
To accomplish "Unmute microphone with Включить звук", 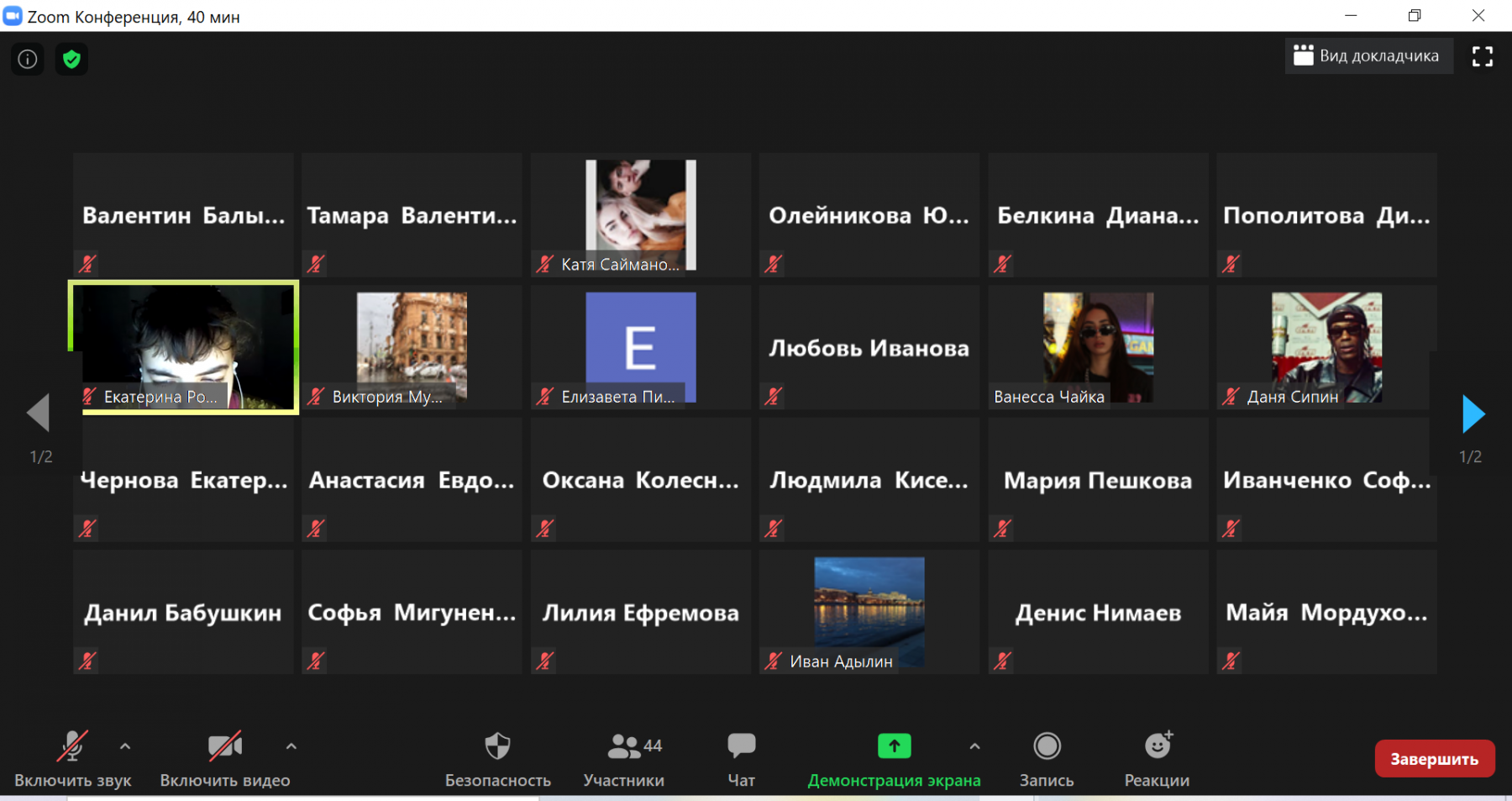I will pyautogui.click(x=72, y=759).
